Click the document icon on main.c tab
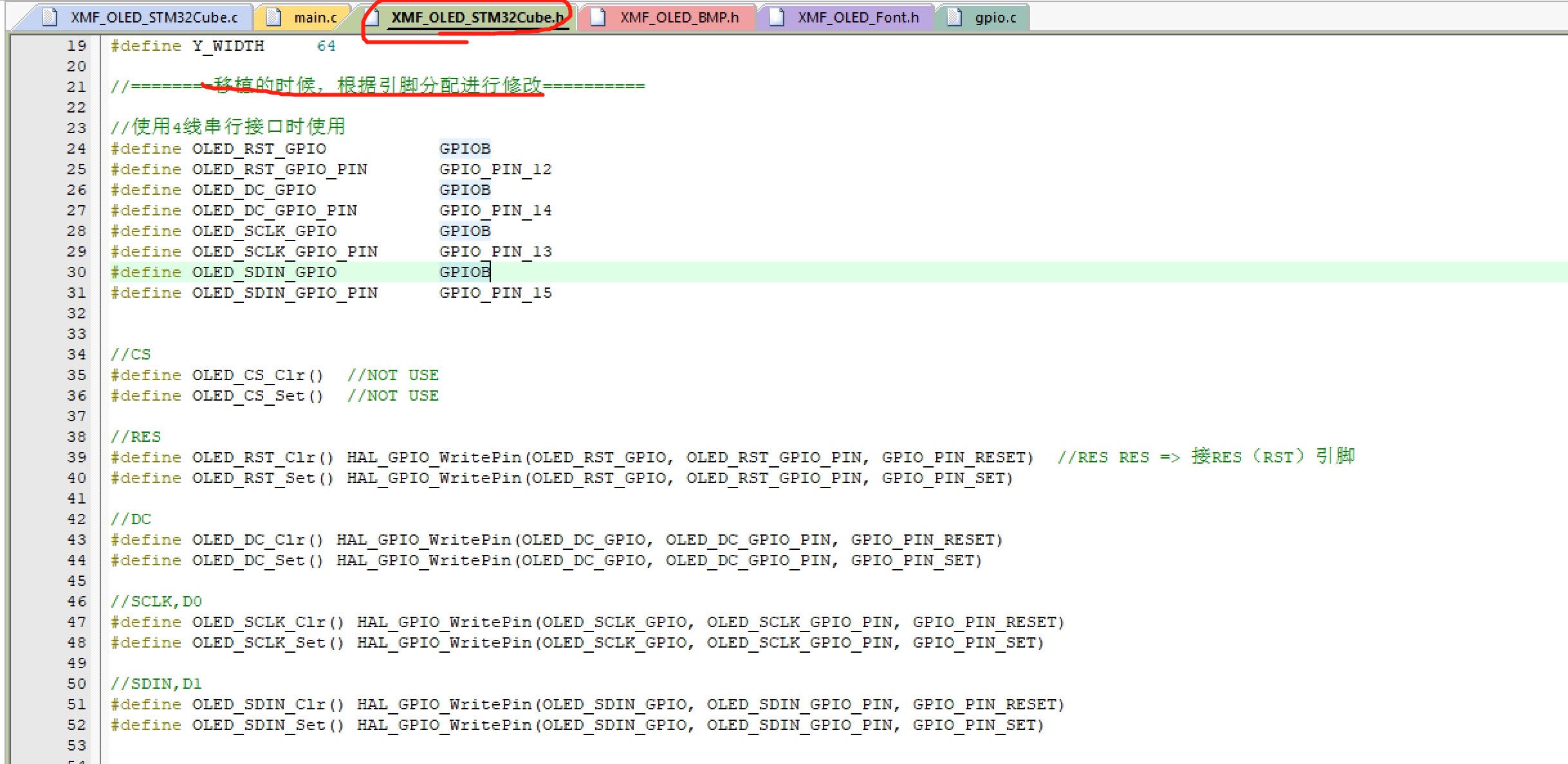The height and width of the screenshot is (764, 1568). pyautogui.click(x=273, y=17)
